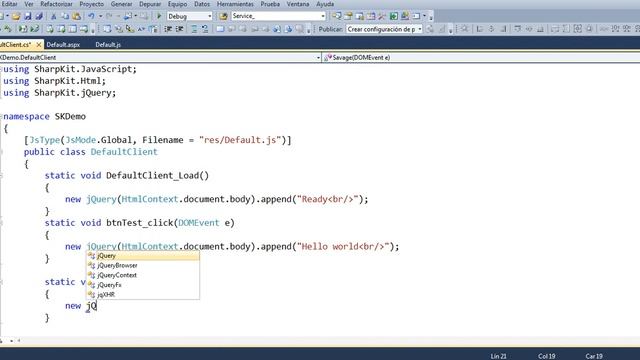Click the Comment selected lines icon
The height and width of the screenshot is (360, 640).
click(194, 29)
